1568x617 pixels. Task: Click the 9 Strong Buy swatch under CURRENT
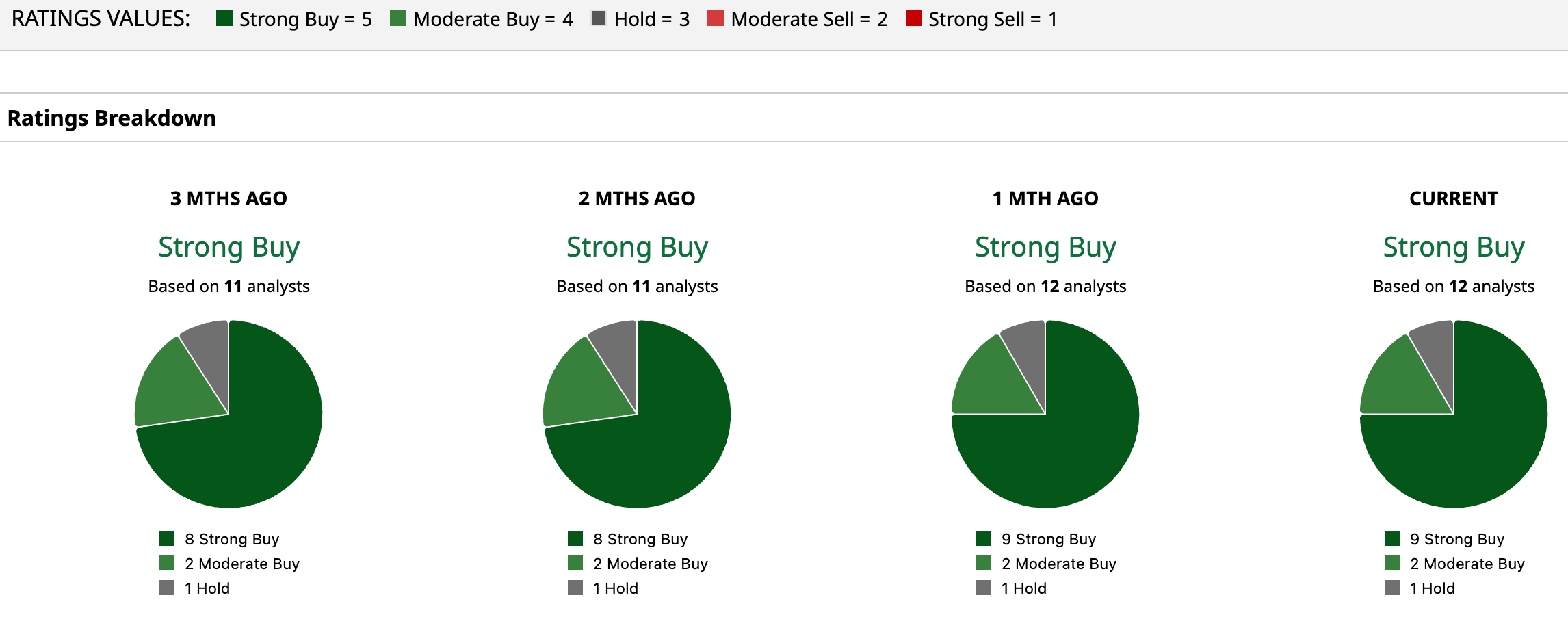(1392, 538)
